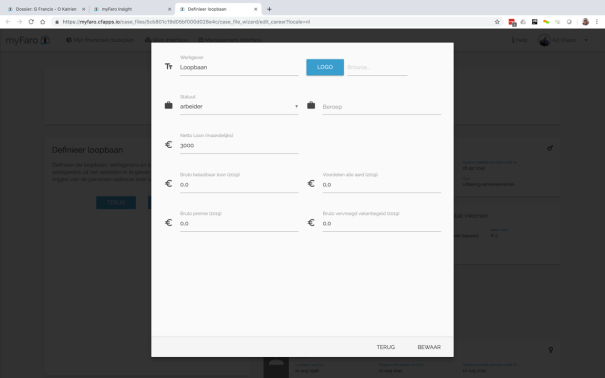Screen dimensions: 605x378
Task: Click the BEWAAR button to save
Action: point(429,347)
